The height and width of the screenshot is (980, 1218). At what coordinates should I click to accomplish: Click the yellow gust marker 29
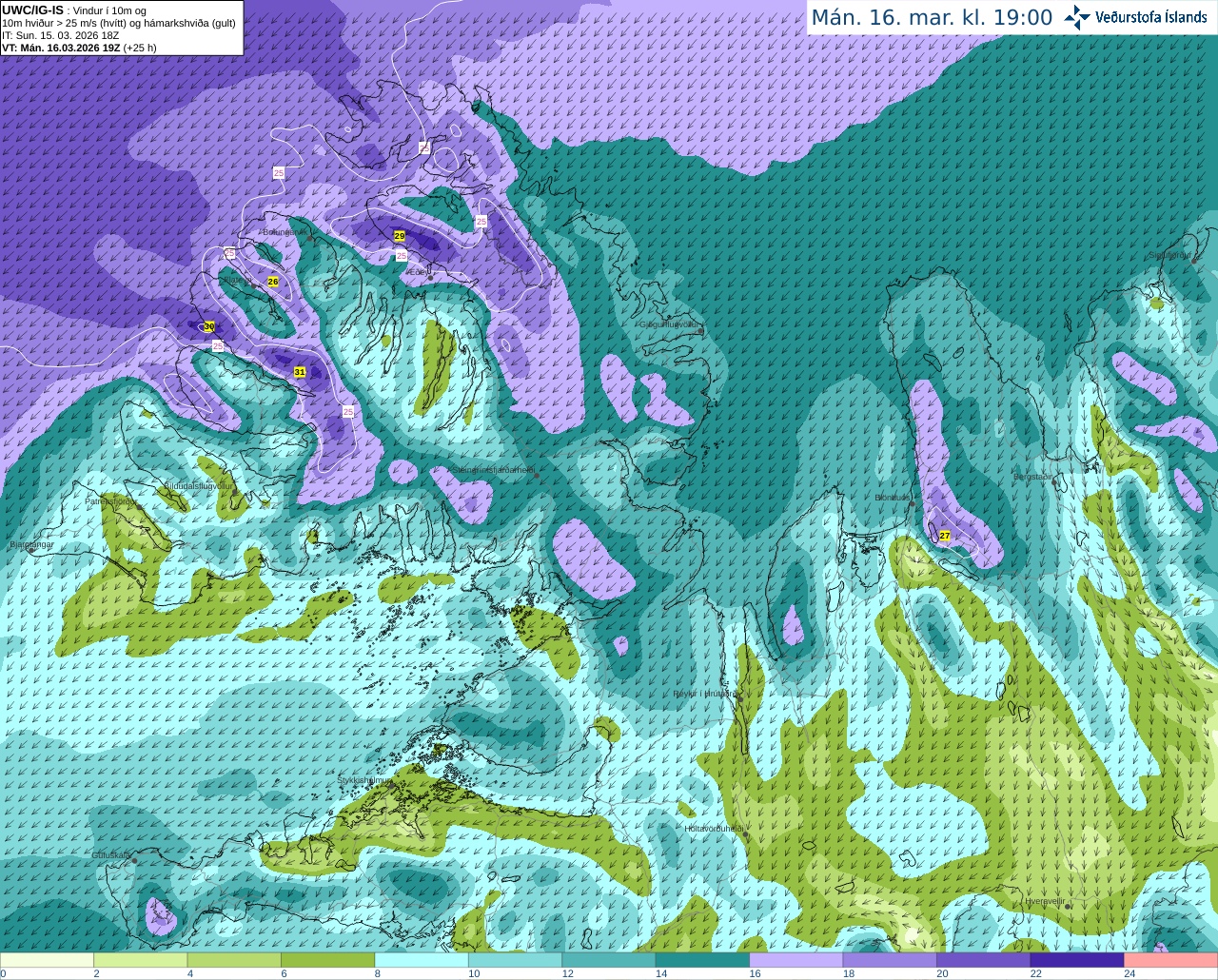[399, 236]
